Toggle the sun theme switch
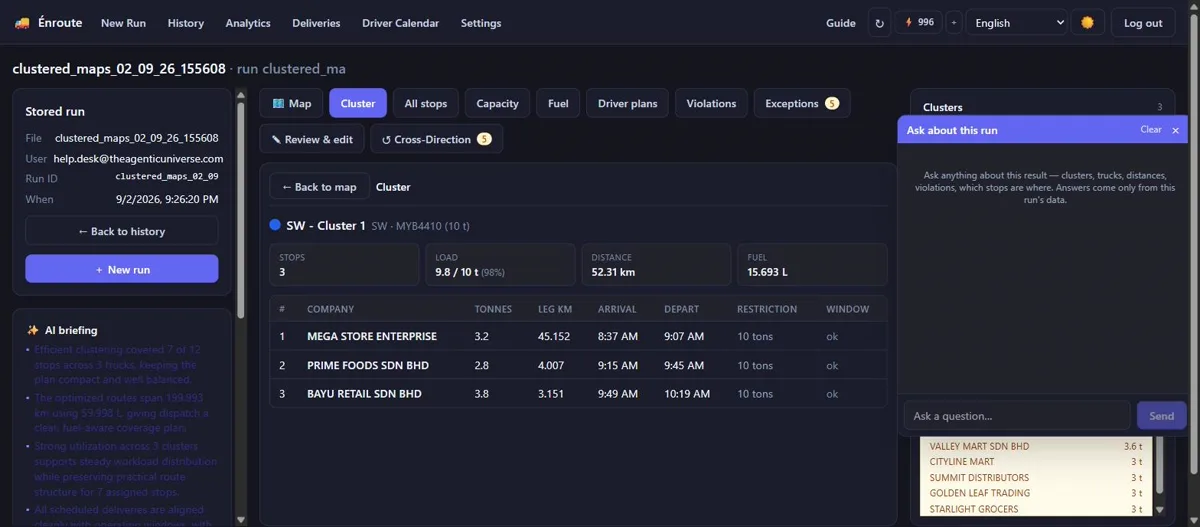1200x527 pixels. [1087, 22]
